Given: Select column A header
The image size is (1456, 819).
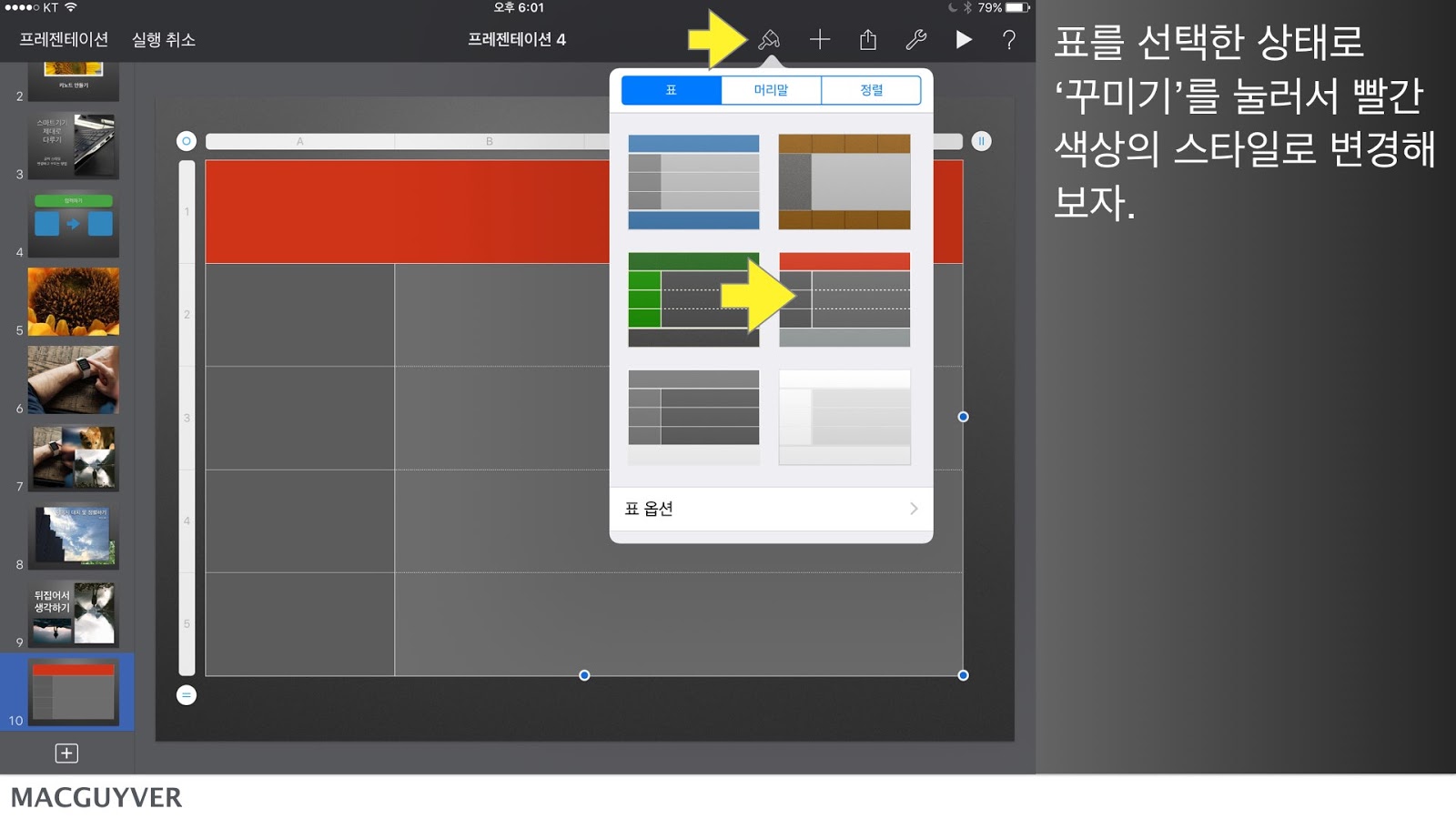Looking at the screenshot, I should (300, 141).
